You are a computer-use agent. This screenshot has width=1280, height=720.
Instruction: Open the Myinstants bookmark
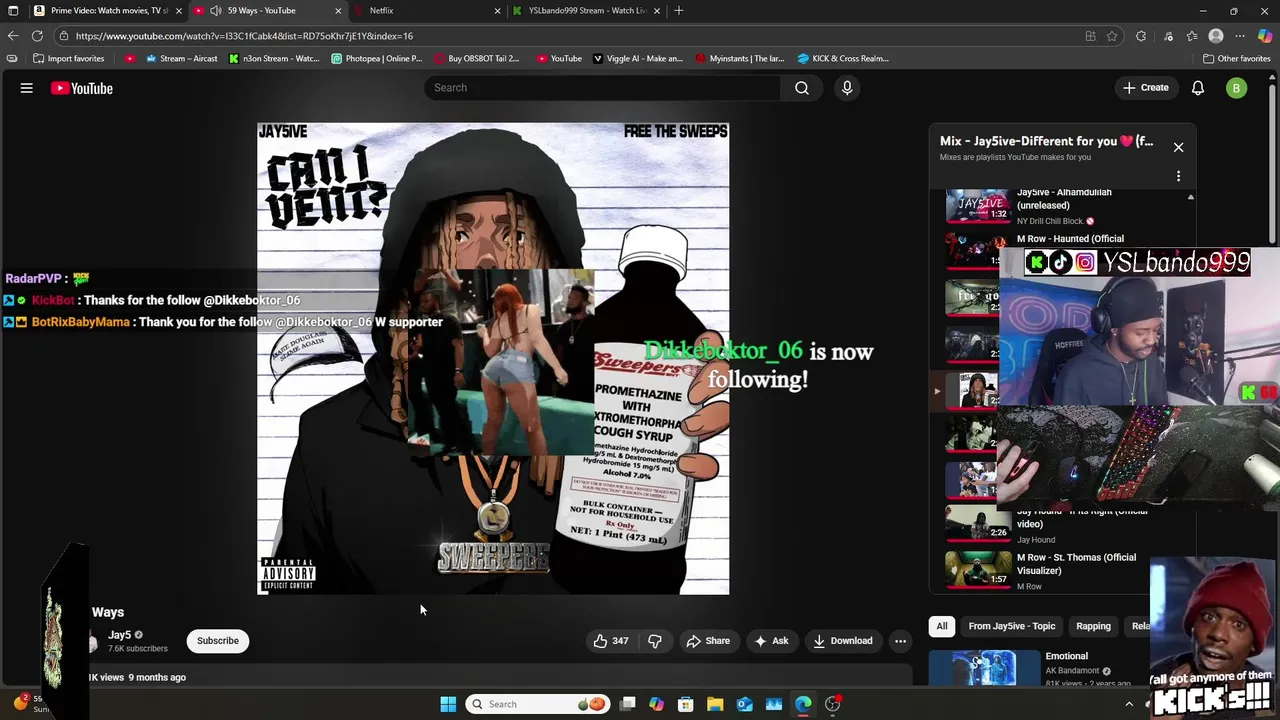[x=740, y=59]
